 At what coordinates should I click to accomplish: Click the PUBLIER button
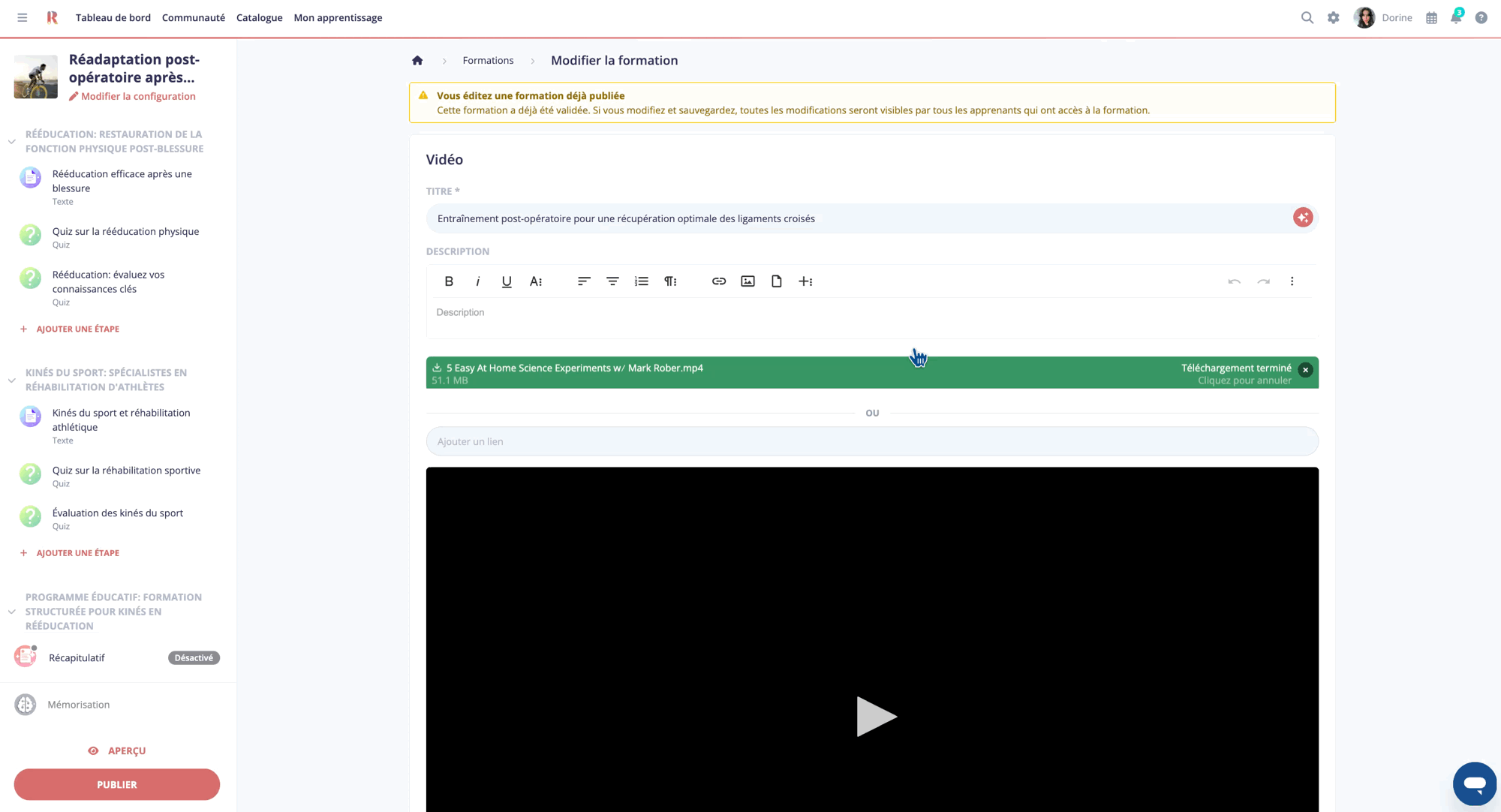pos(116,784)
